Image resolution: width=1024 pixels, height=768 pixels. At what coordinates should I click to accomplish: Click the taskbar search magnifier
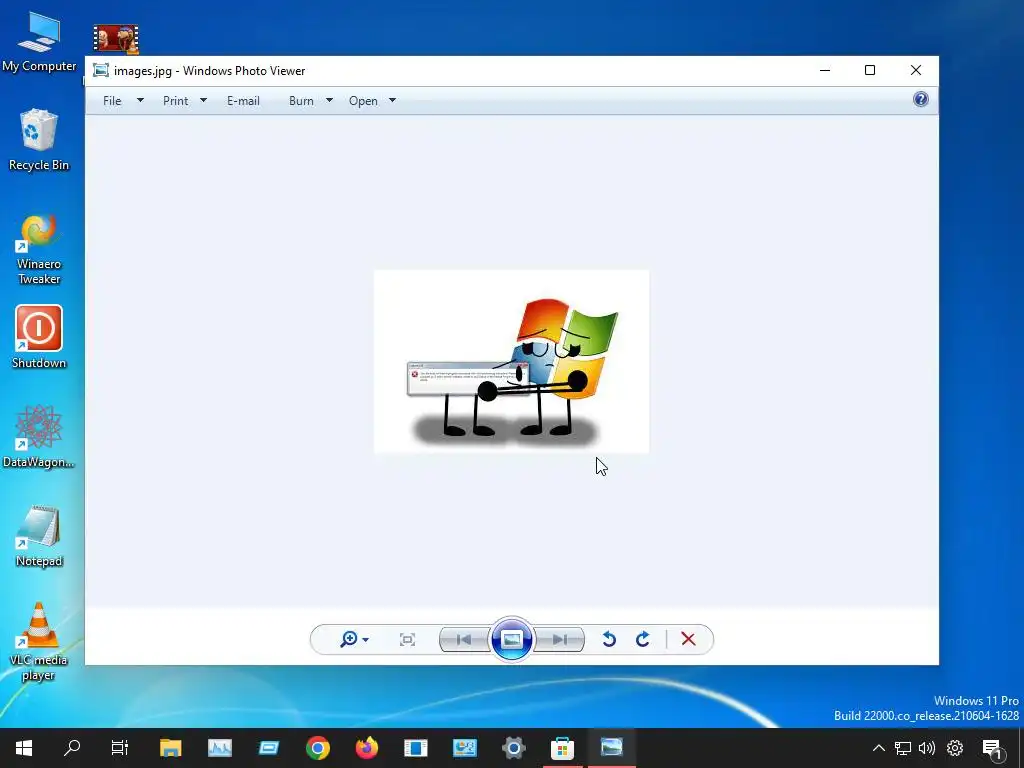(x=72, y=747)
